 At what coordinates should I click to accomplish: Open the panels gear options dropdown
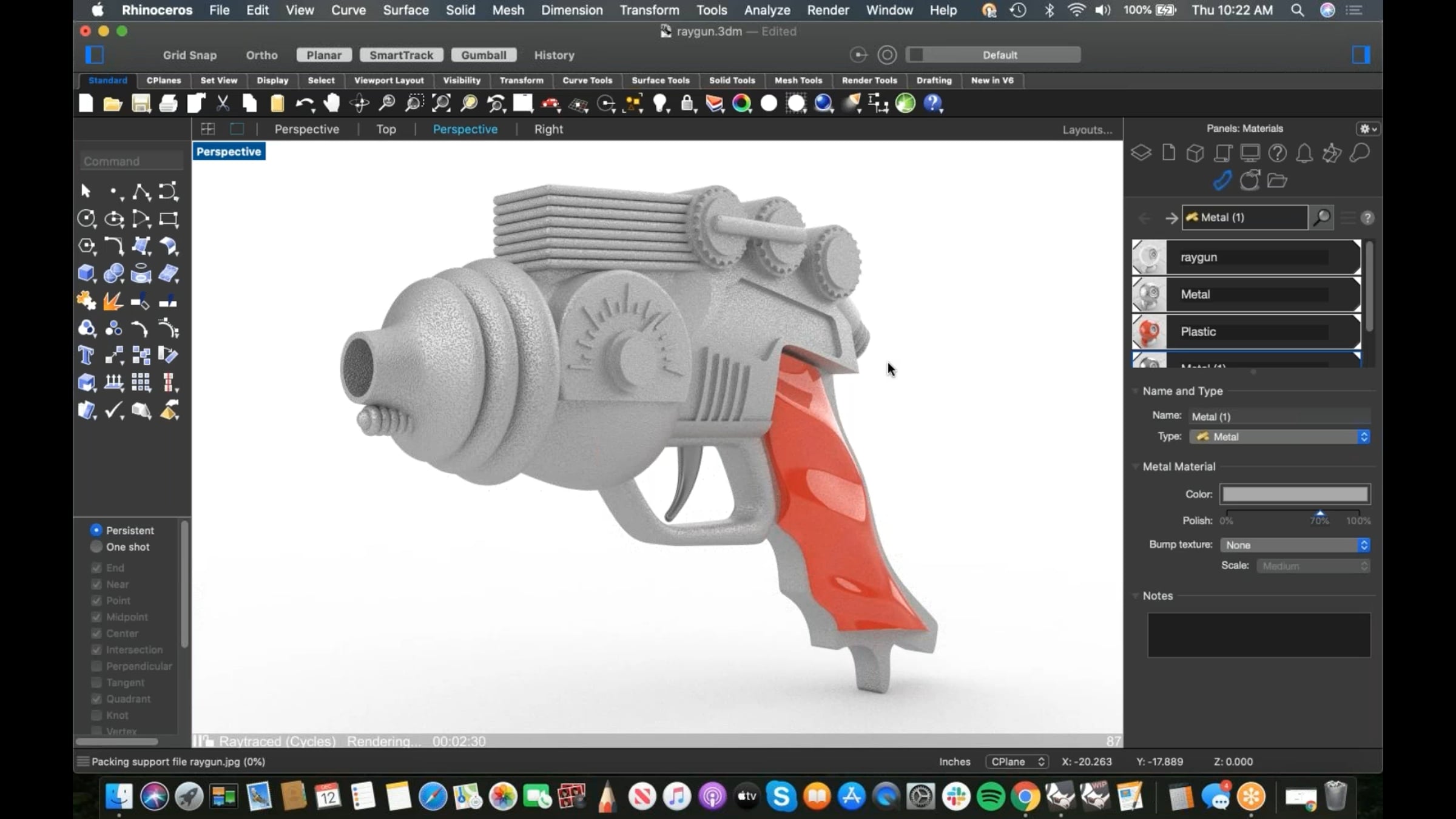[x=1368, y=129]
